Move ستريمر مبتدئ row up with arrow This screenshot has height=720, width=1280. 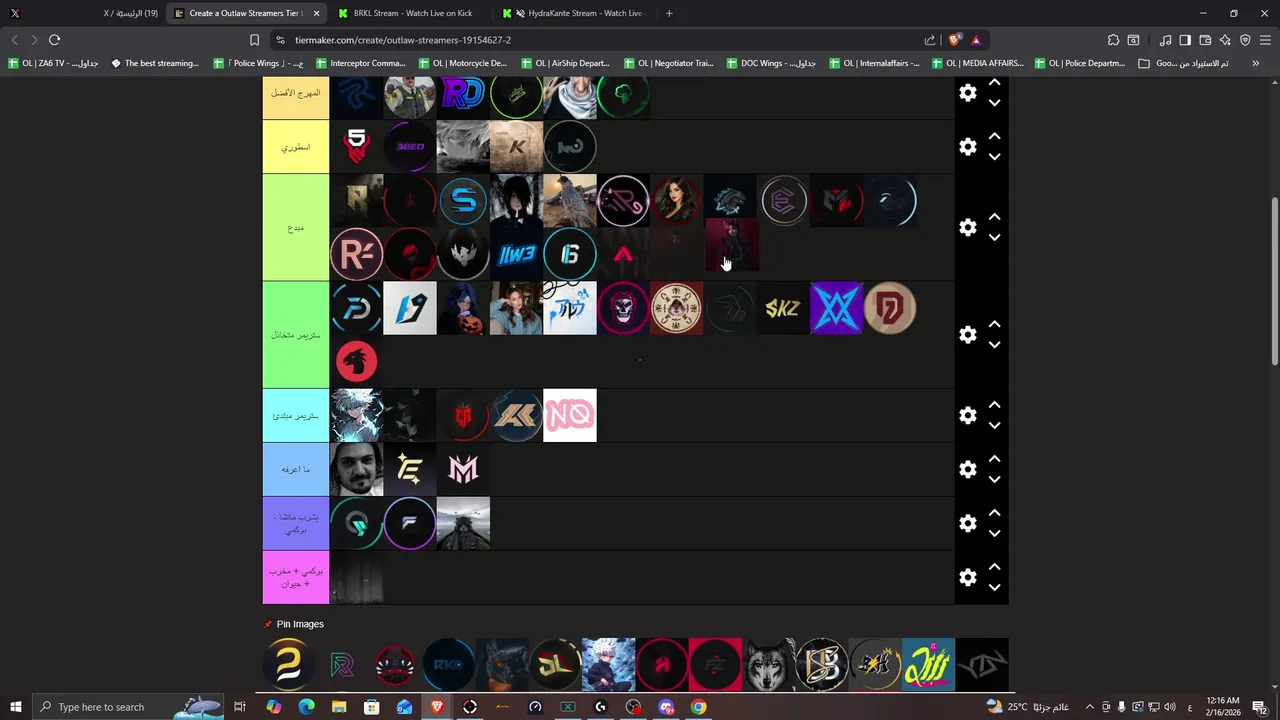coord(994,406)
